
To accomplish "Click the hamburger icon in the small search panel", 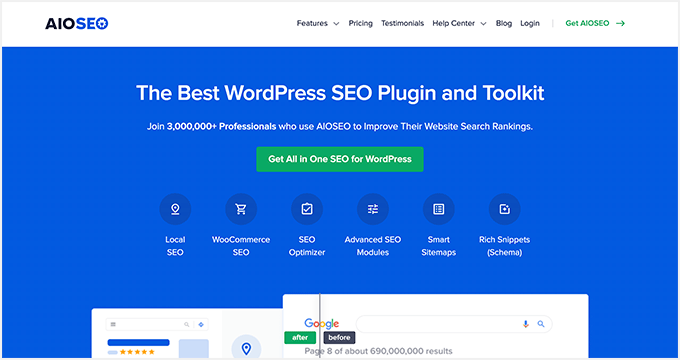I will 113,324.
